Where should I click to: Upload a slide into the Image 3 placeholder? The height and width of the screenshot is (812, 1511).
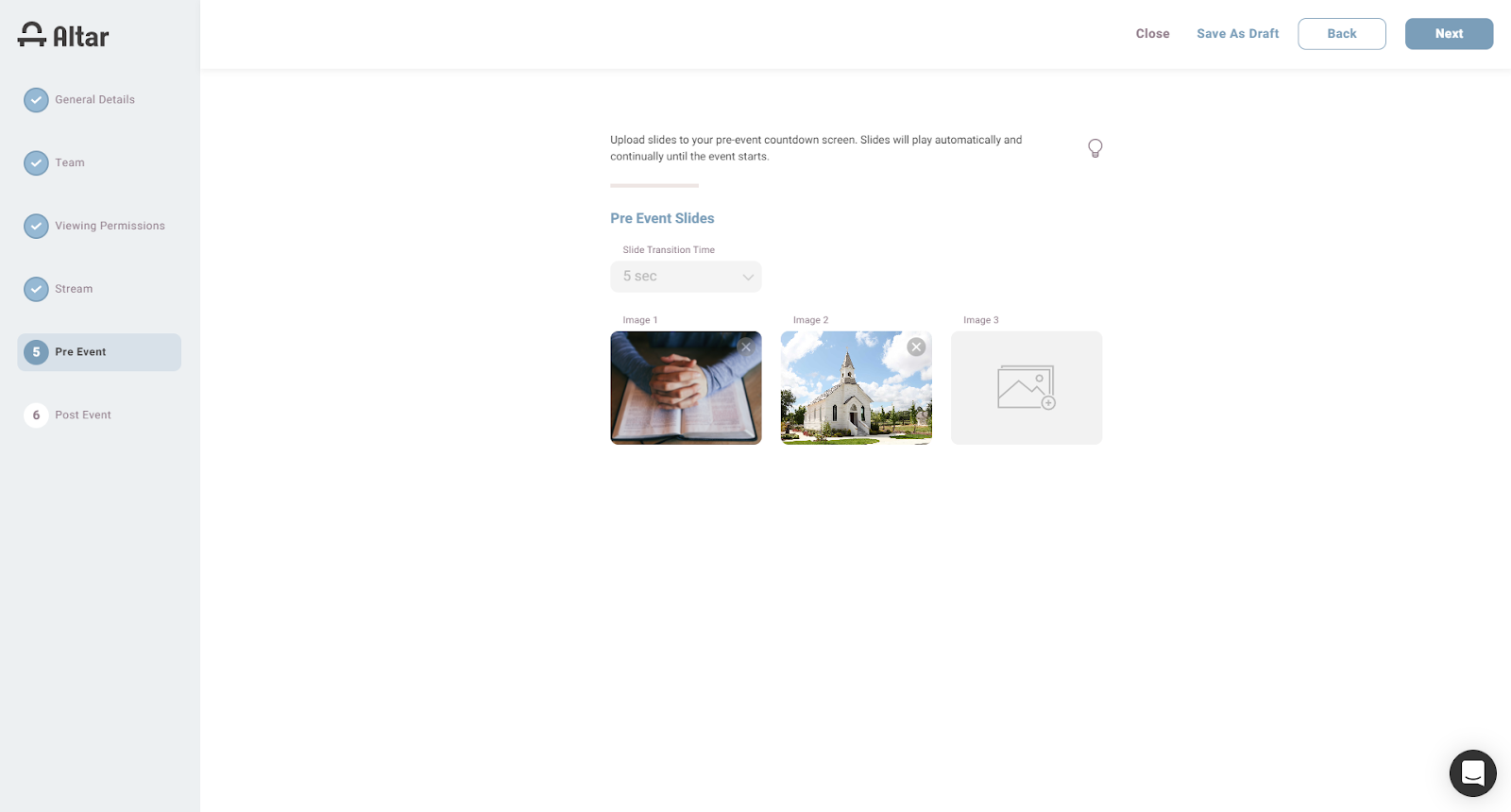(1027, 388)
